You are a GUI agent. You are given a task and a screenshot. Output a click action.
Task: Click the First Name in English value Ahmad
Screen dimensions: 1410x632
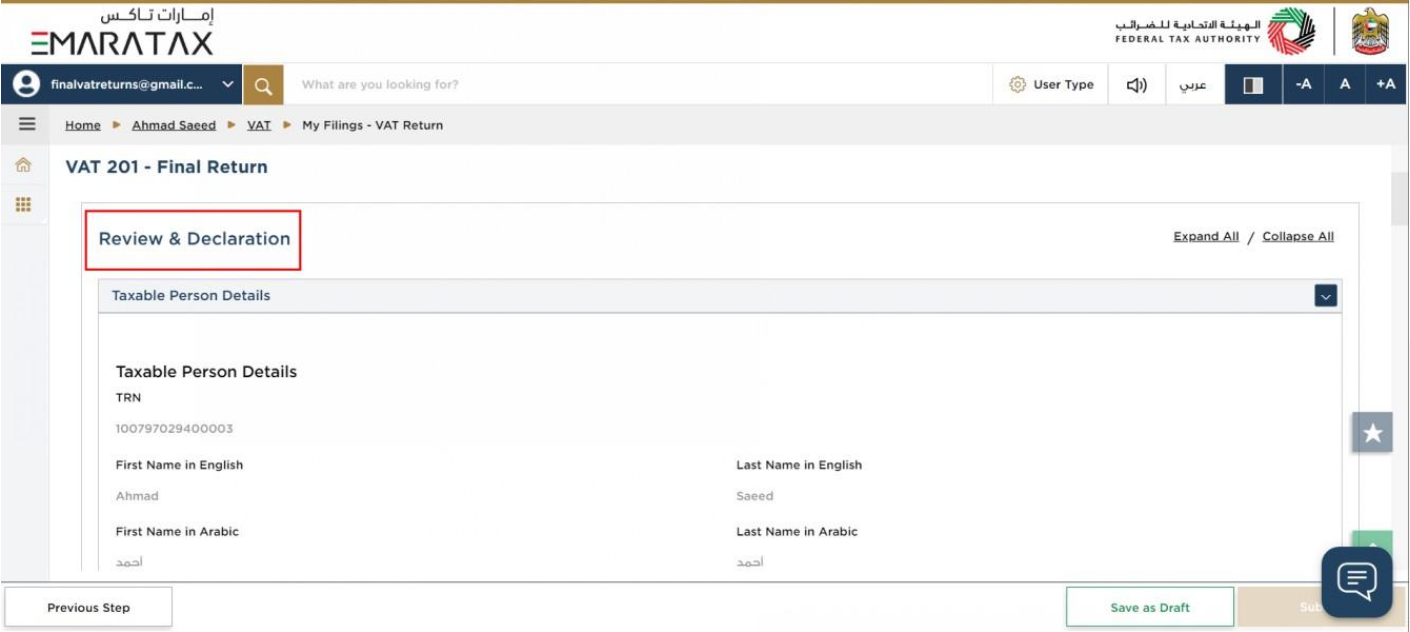[137, 496]
